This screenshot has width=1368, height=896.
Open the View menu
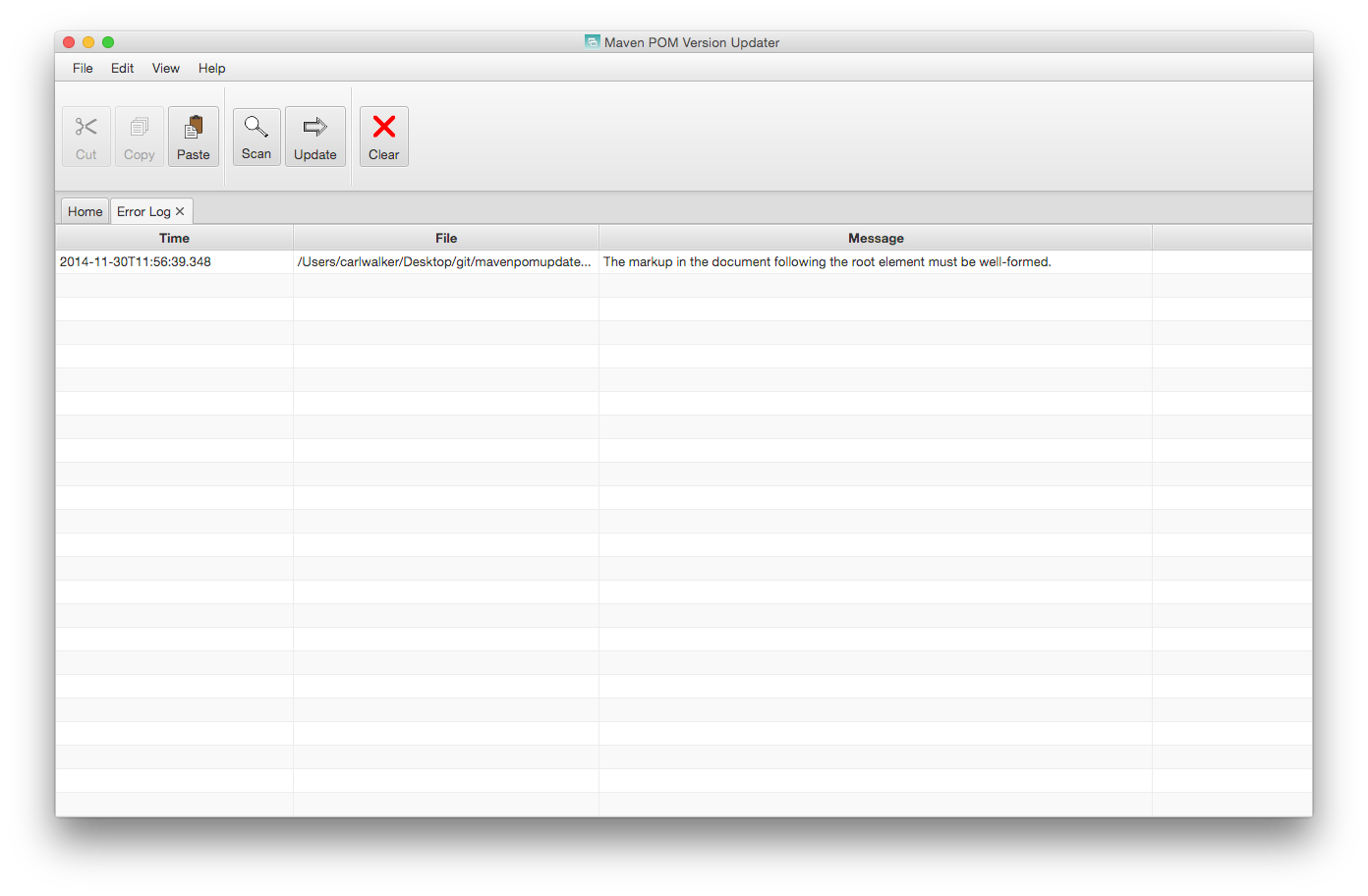tap(165, 68)
